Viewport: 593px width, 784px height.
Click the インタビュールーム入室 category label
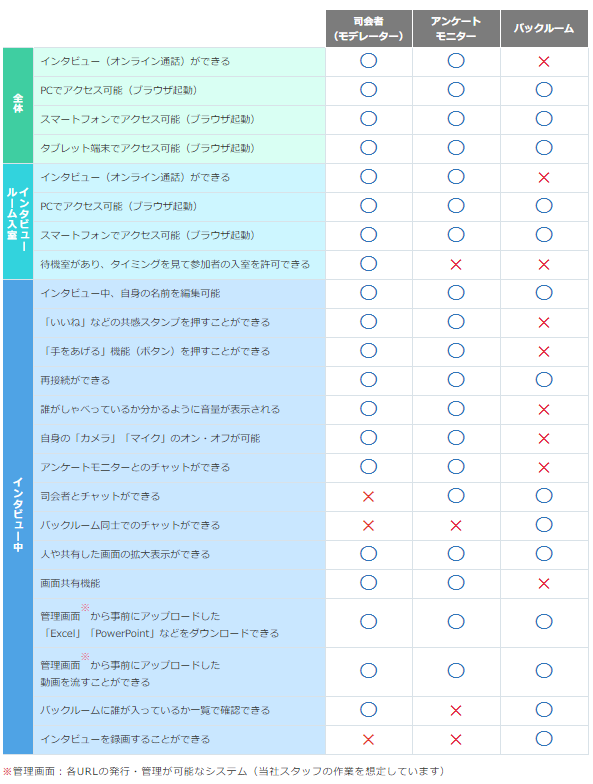coord(18,221)
